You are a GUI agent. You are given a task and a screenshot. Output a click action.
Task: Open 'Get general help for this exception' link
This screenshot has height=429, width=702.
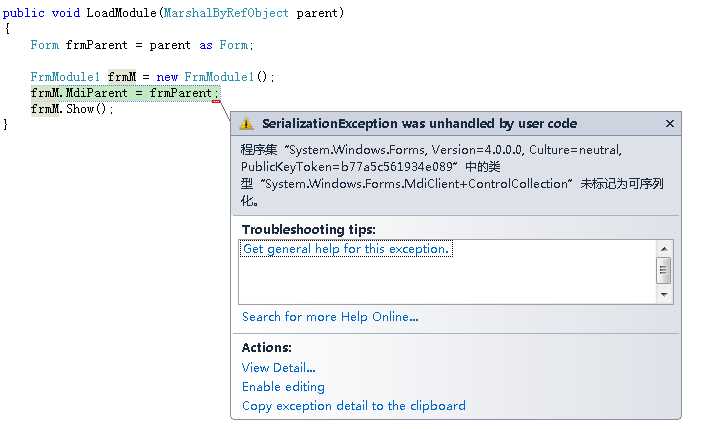346,249
